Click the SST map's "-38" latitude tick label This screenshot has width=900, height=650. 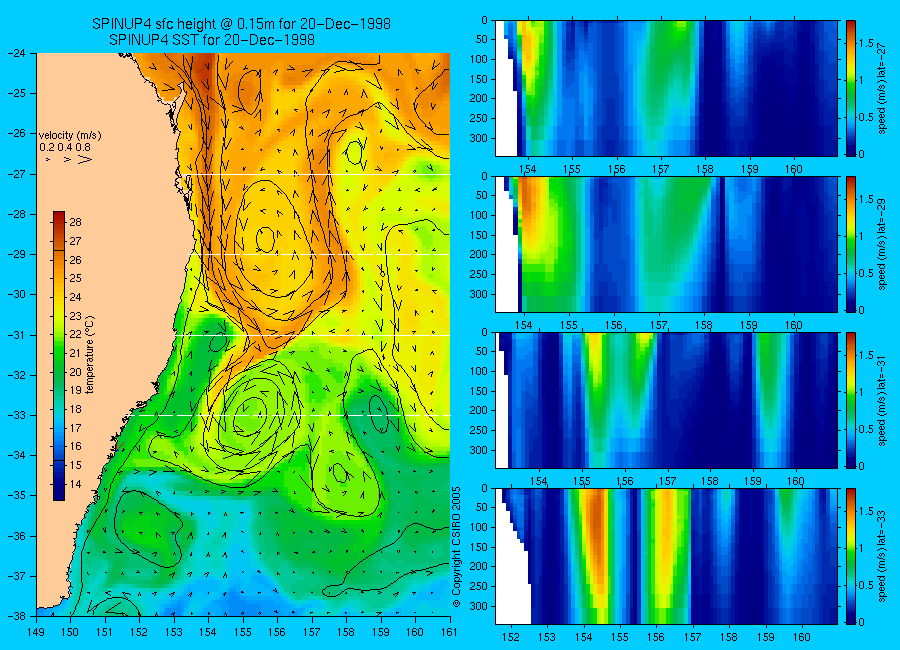(x=16, y=616)
